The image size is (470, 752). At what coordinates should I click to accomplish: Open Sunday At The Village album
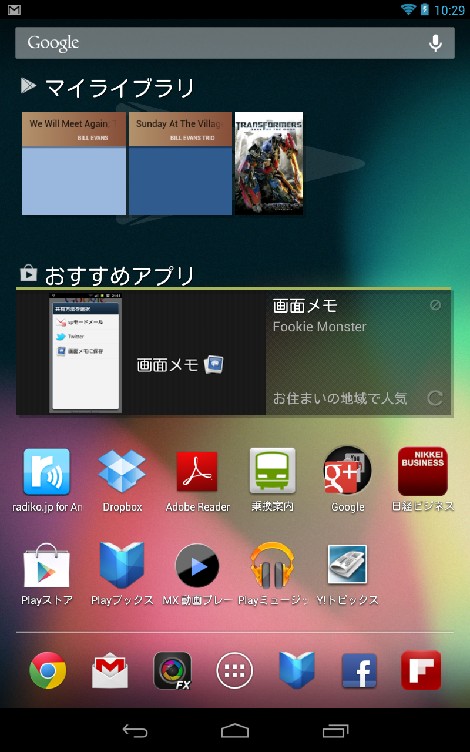(x=180, y=164)
